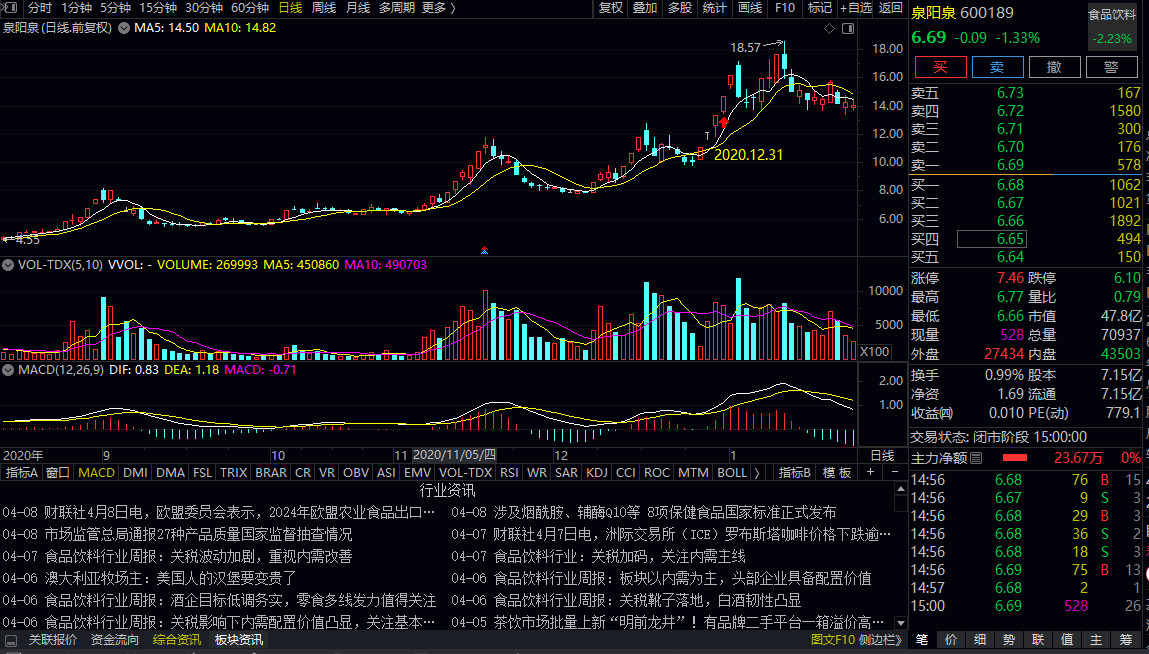Open 多周期 multi-period view
Viewport: 1149px width, 654px height.
(x=397, y=8)
